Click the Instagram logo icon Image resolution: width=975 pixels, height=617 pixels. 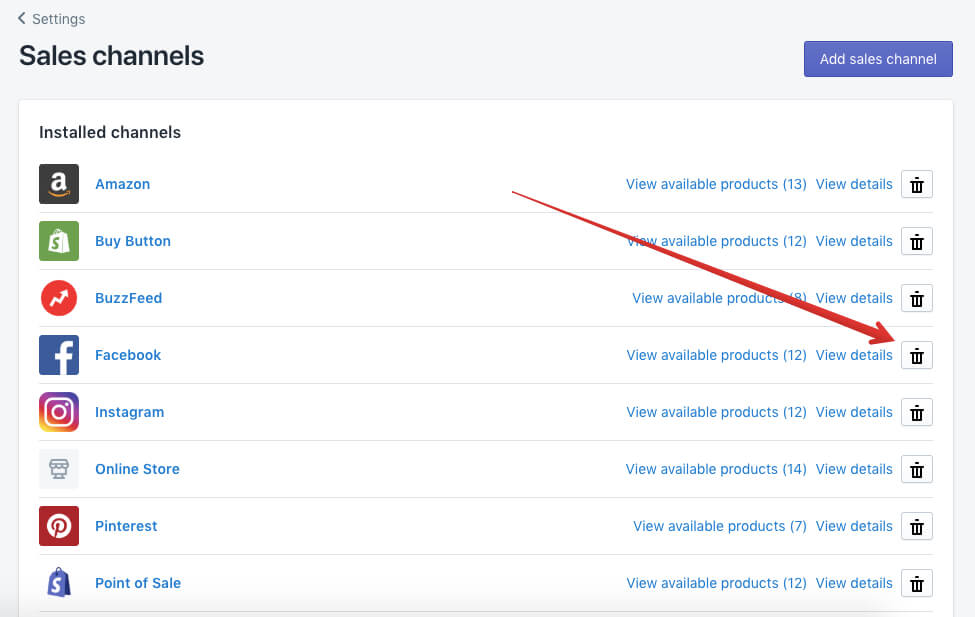(59, 412)
